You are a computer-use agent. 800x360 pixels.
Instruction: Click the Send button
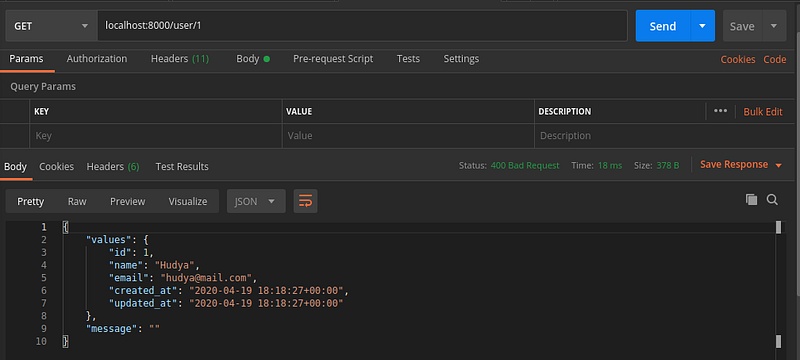click(x=663, y=26)
